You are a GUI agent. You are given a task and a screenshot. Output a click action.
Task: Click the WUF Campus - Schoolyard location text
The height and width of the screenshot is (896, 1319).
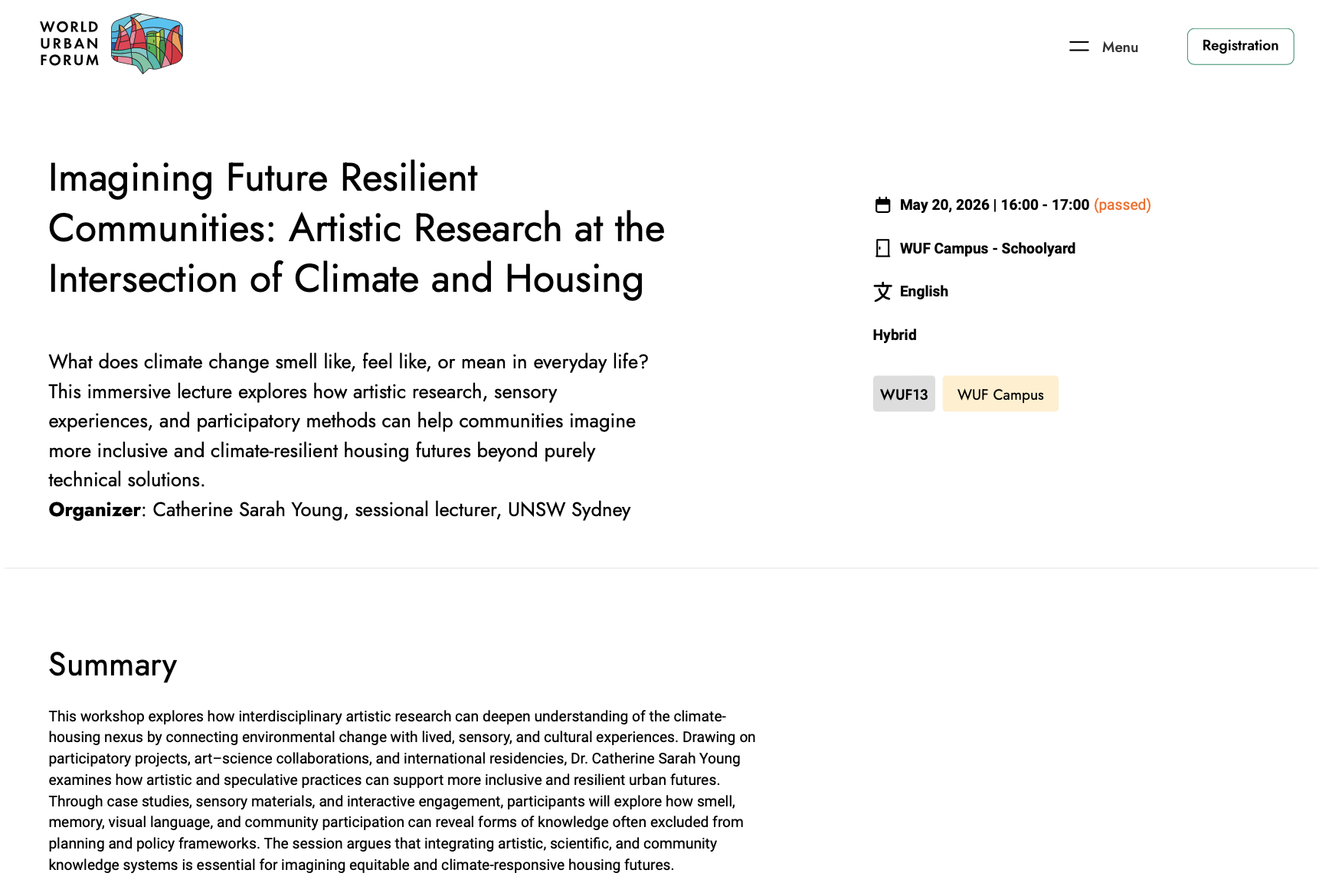coord(987,248)
